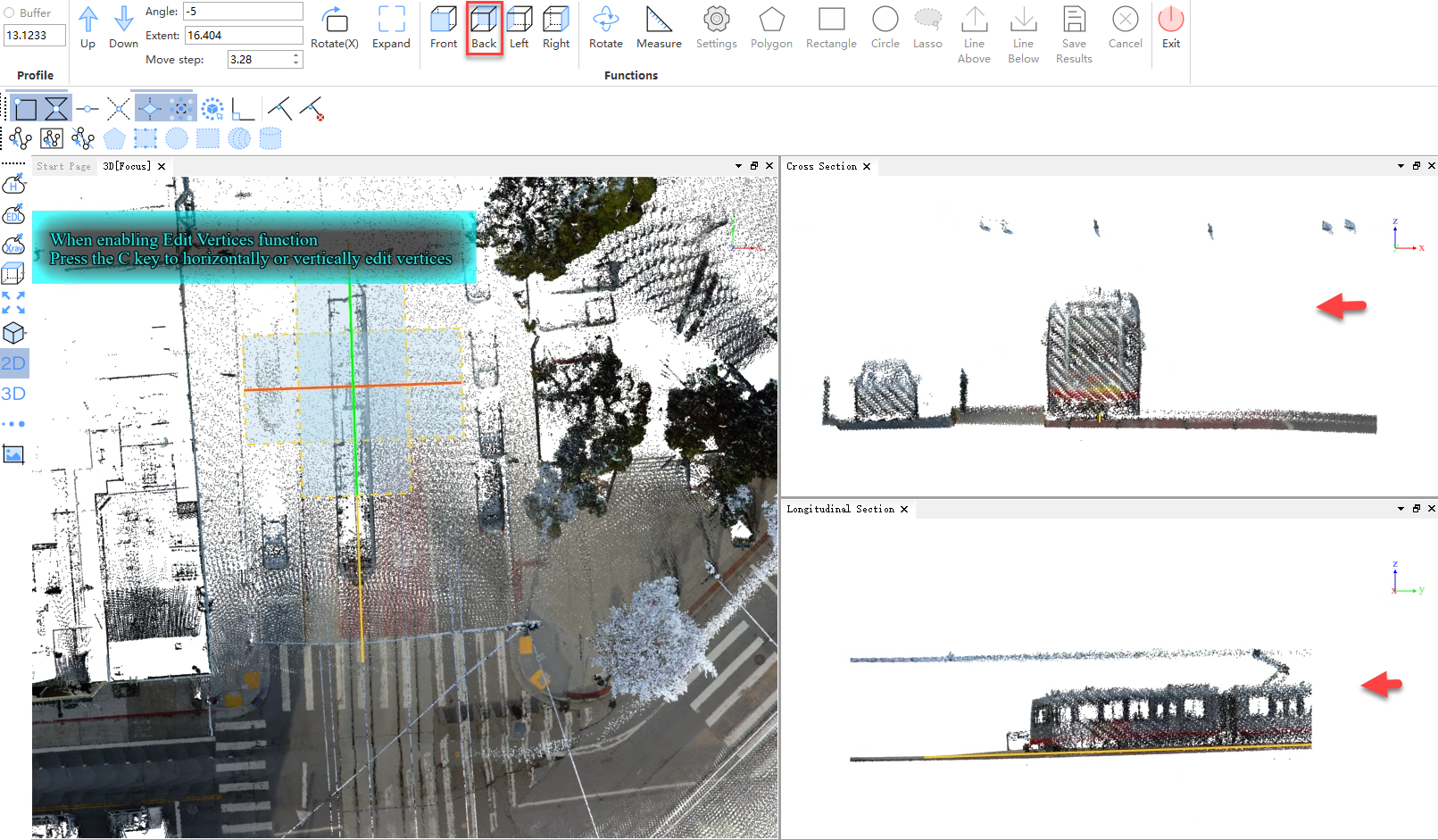Screen dimensions: 1438x840
Task: Click the Line Below tool
Action: (1023, 35)
